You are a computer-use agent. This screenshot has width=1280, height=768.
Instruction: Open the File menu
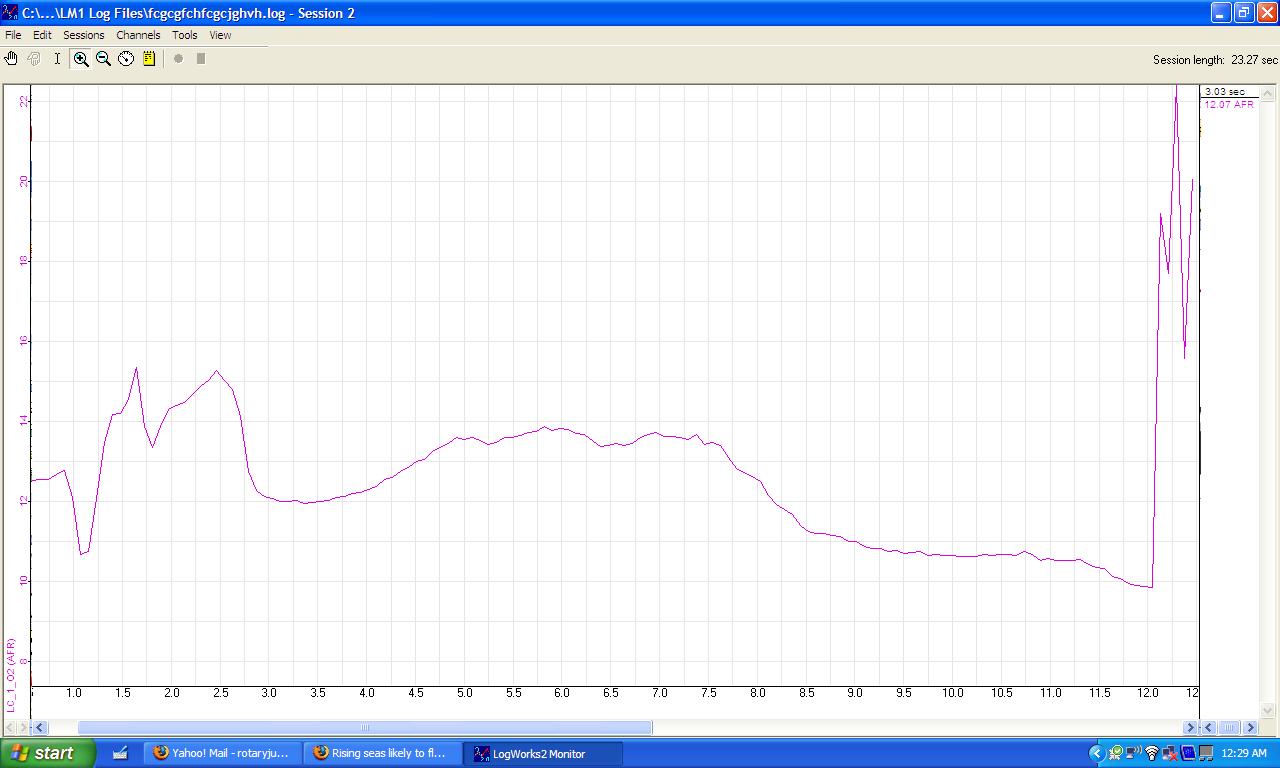(13, 35)
